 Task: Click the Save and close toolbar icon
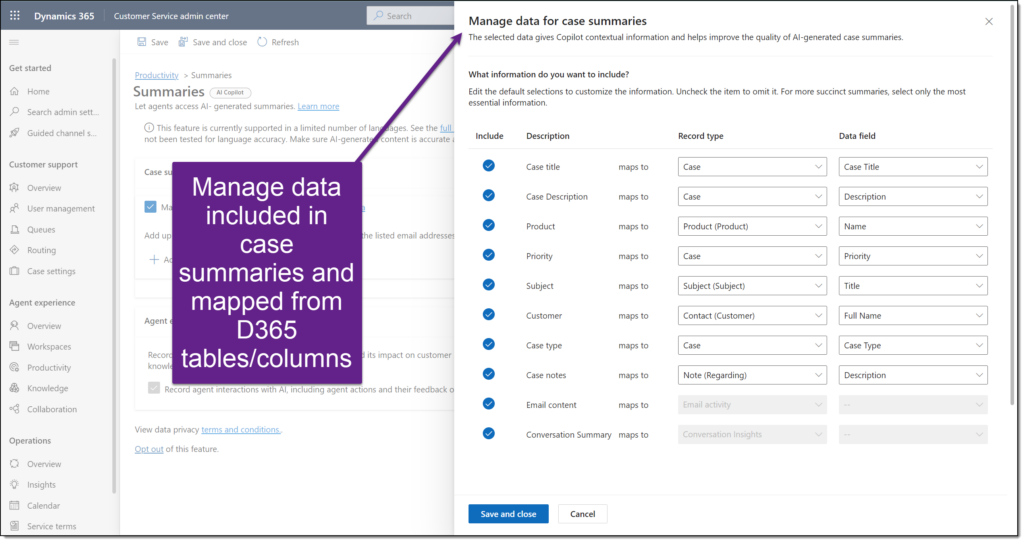(183, 42)
